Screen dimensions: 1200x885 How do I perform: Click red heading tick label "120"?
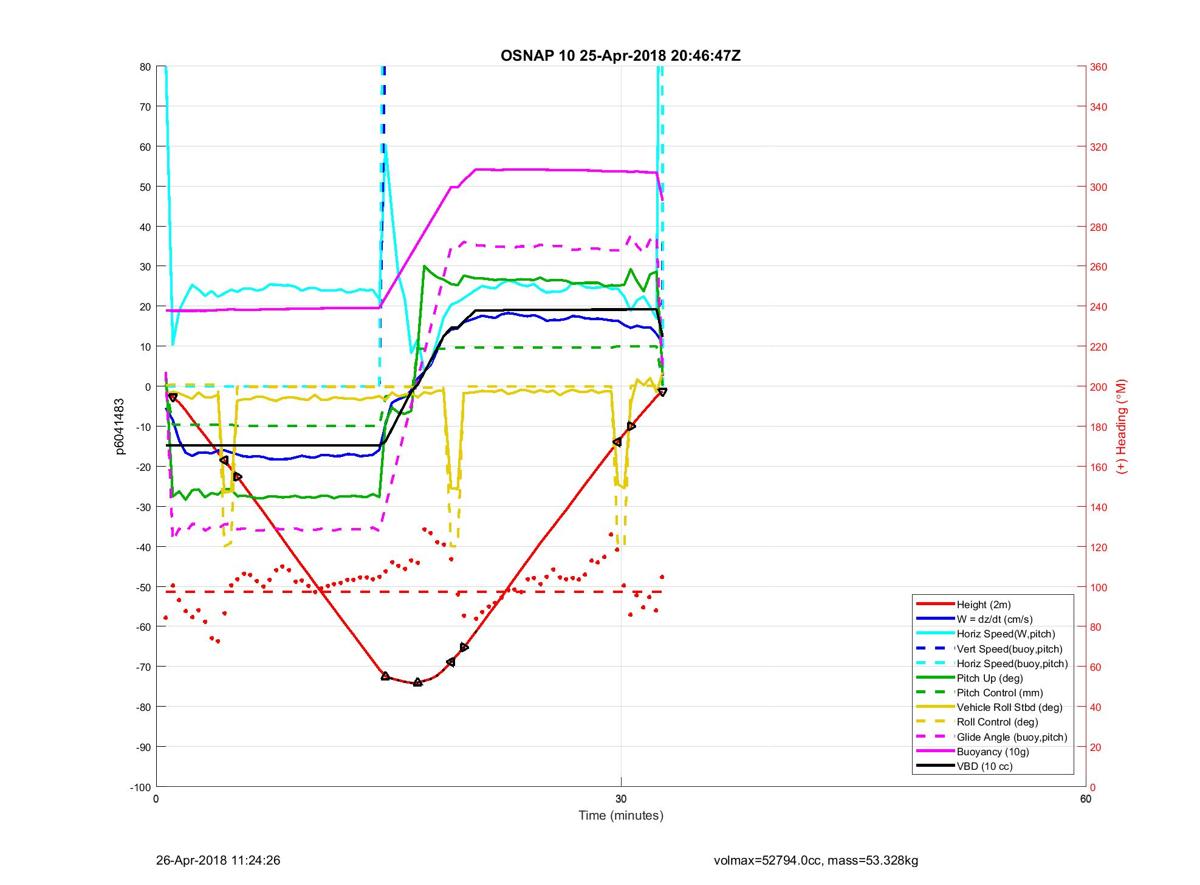pos(1100,547)
